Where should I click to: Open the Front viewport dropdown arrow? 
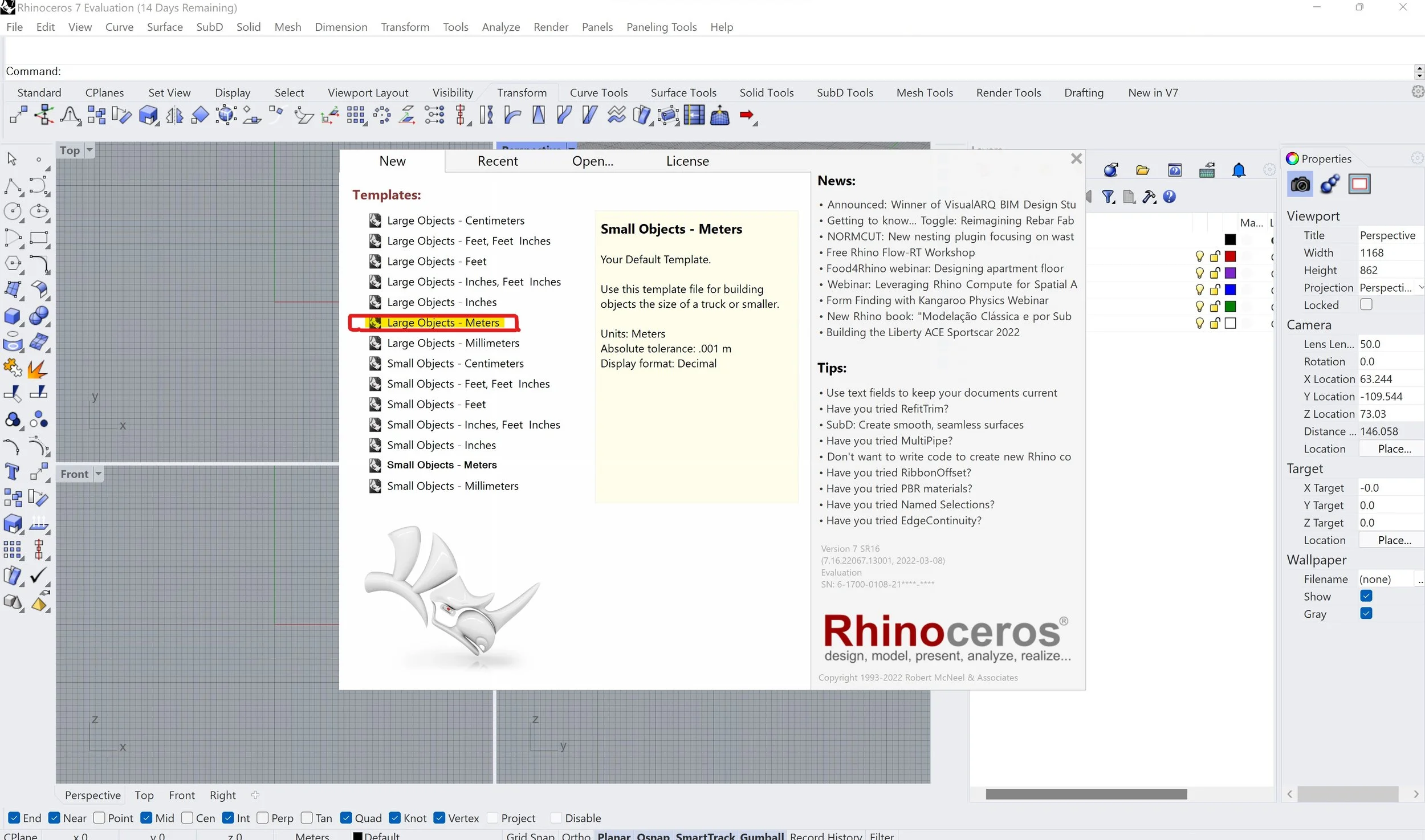tap(98, 474)
